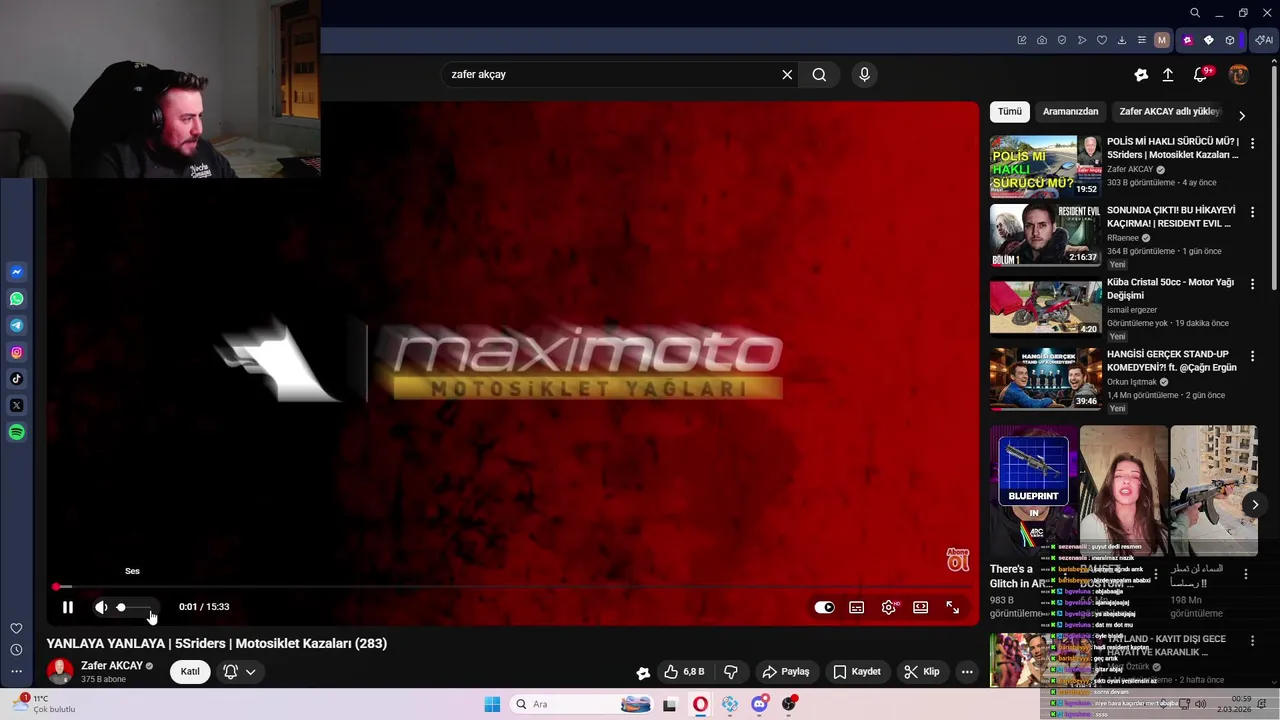1280x720 pixels.
Task: Open the sidebar three-dots settings
Action: pos(16,671)
